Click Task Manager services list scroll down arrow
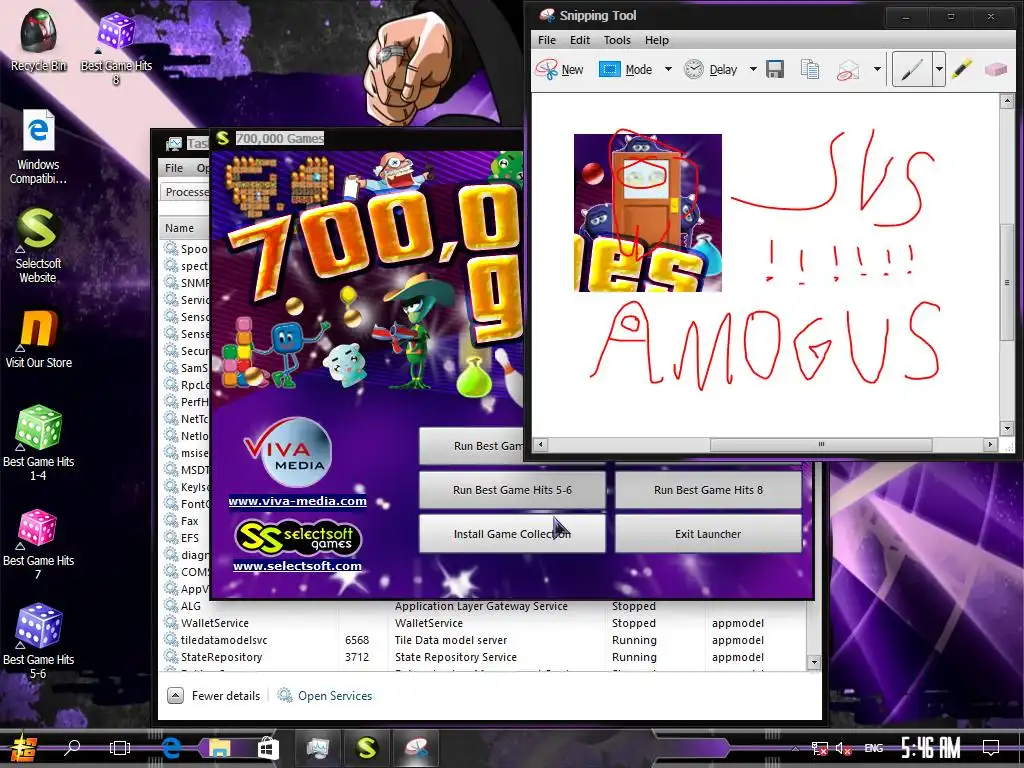This screenshot has height=768, width=1024. [x=814, y=662]
